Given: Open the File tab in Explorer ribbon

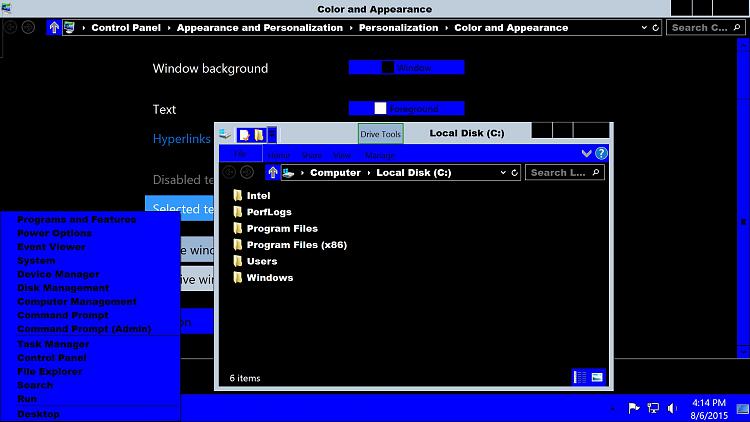Looking at the screenshot, I should [x=241, y=154].
